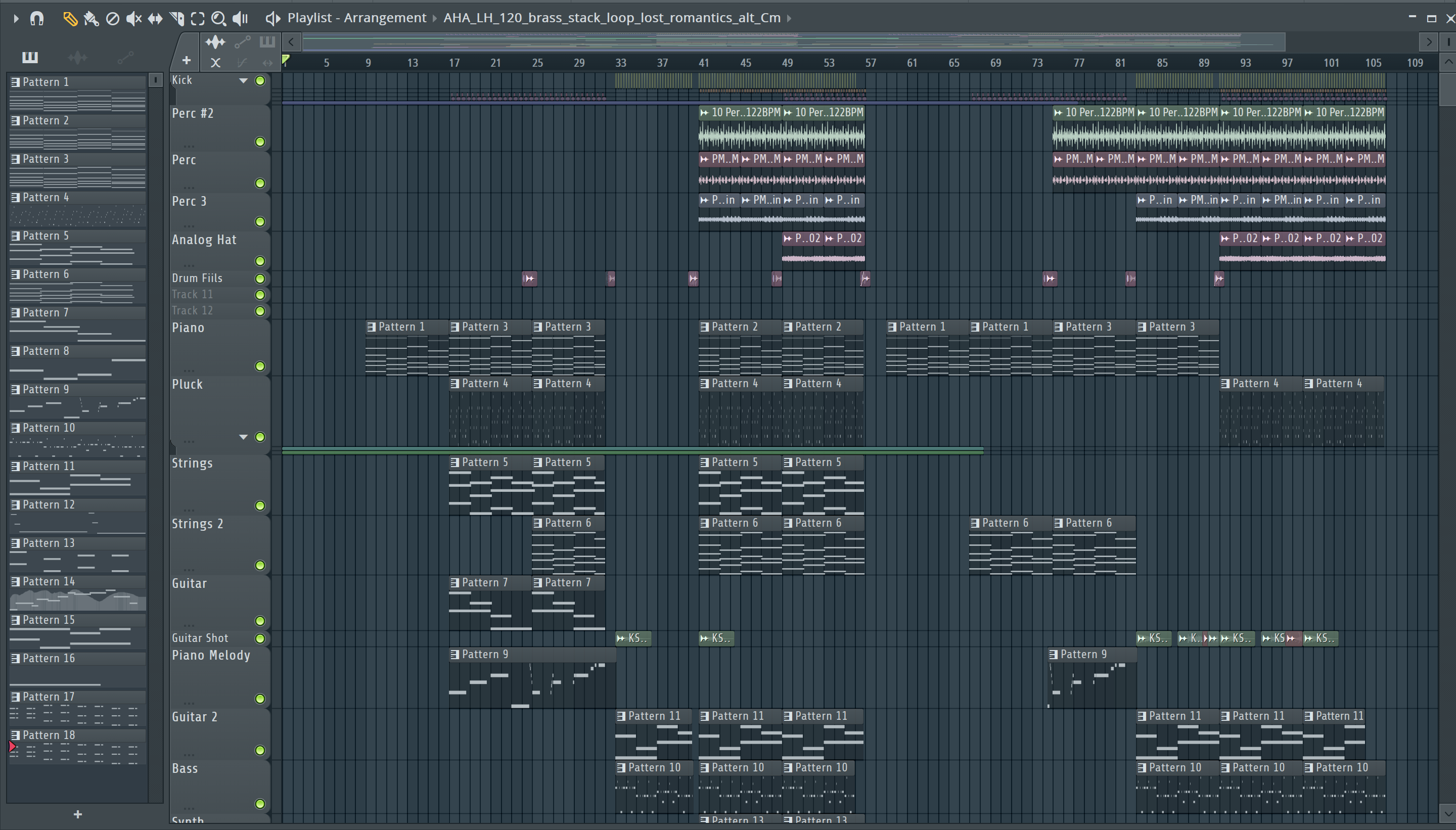
Task: Open the playlist options menu arrow
Action: click(x=16, y=19)
